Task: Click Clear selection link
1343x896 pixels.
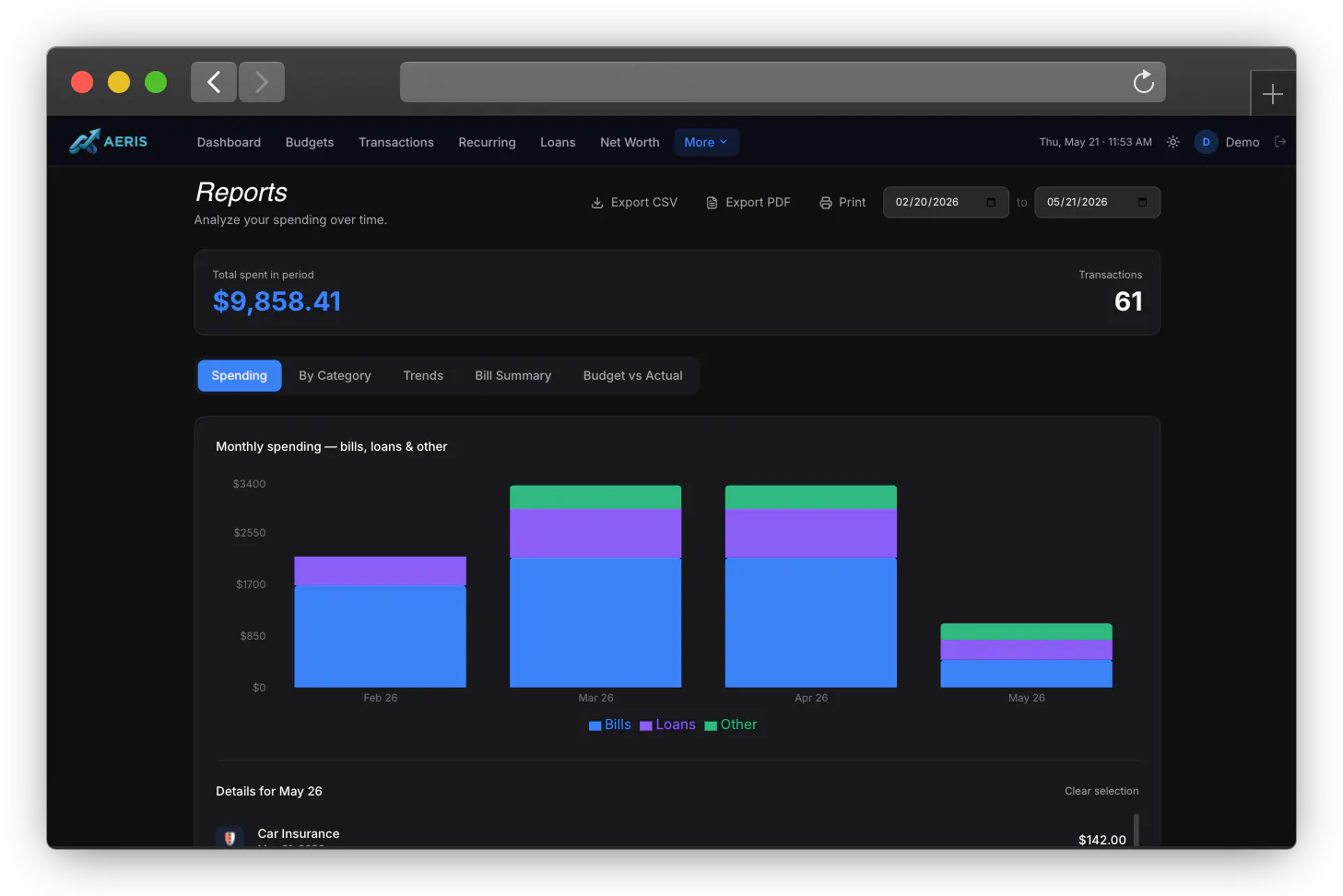Action: 1101,791
